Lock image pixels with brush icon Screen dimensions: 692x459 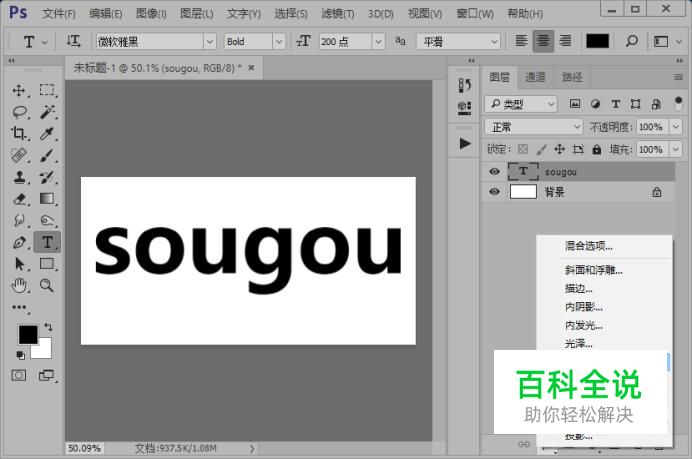point(542,149)
